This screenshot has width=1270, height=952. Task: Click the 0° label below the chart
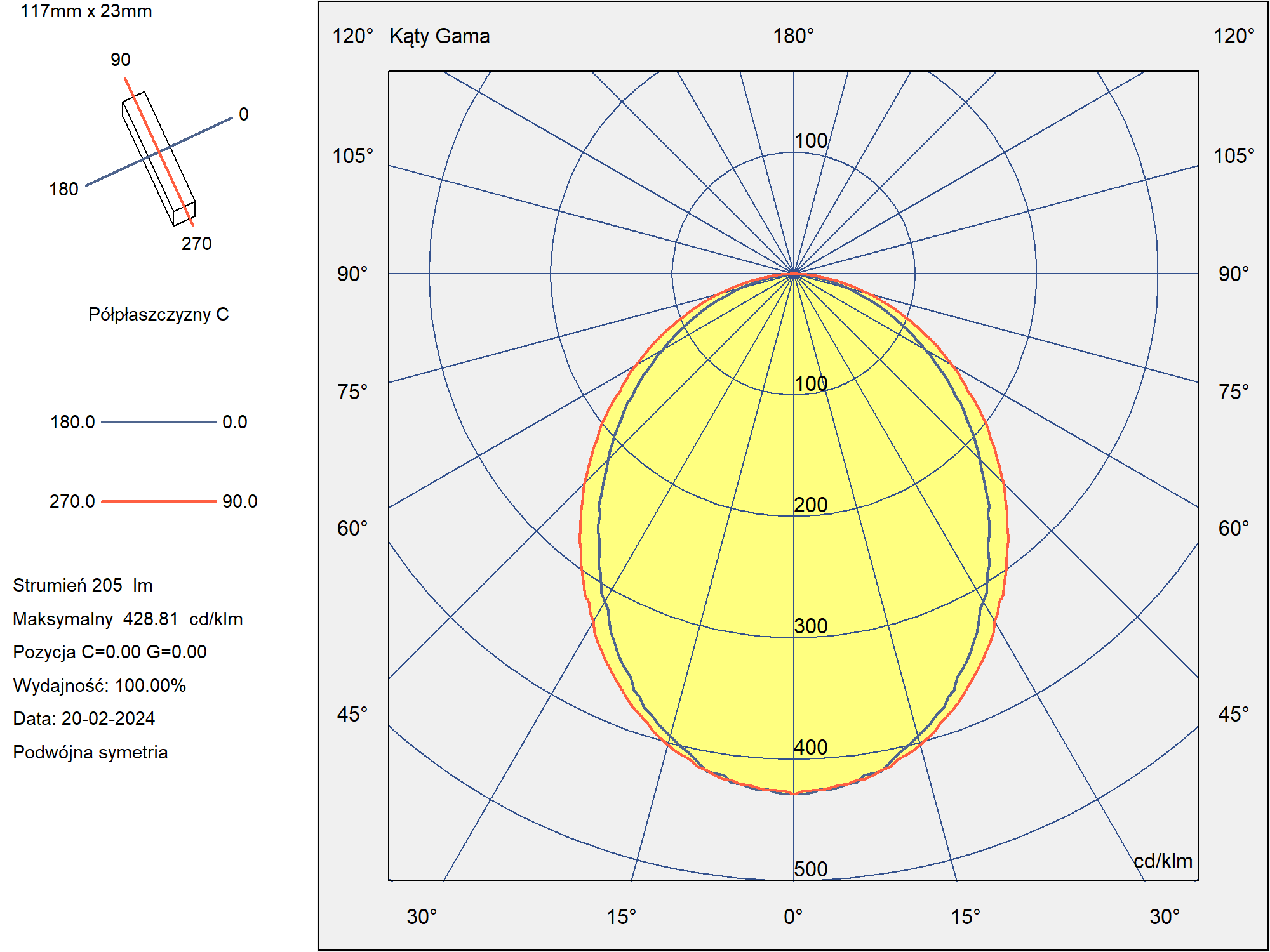793,916
